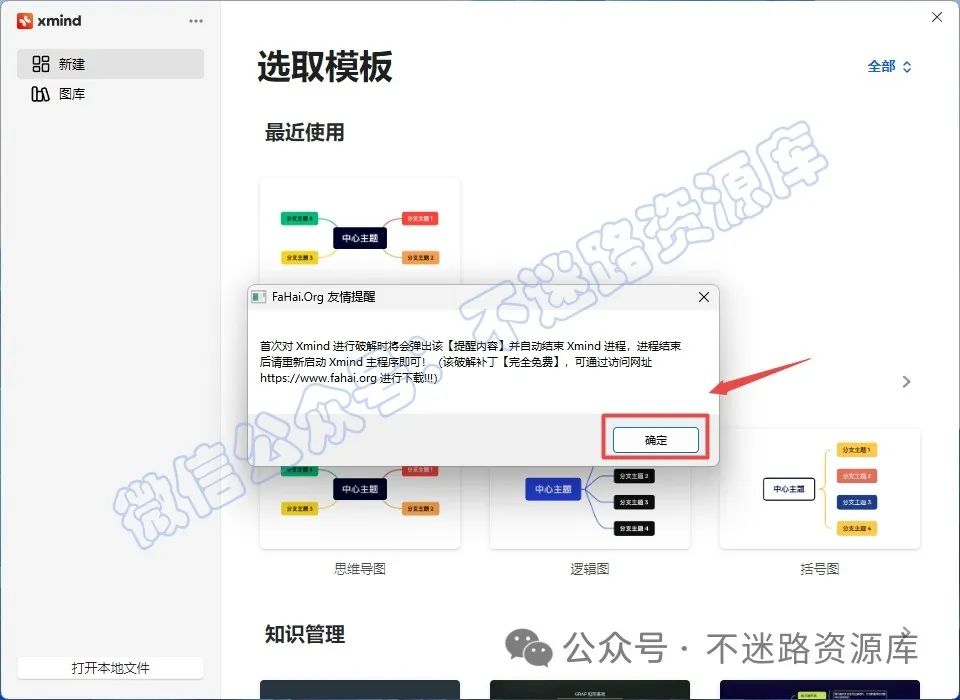Open second 知识管理 template thumbnail

(590, 690)
